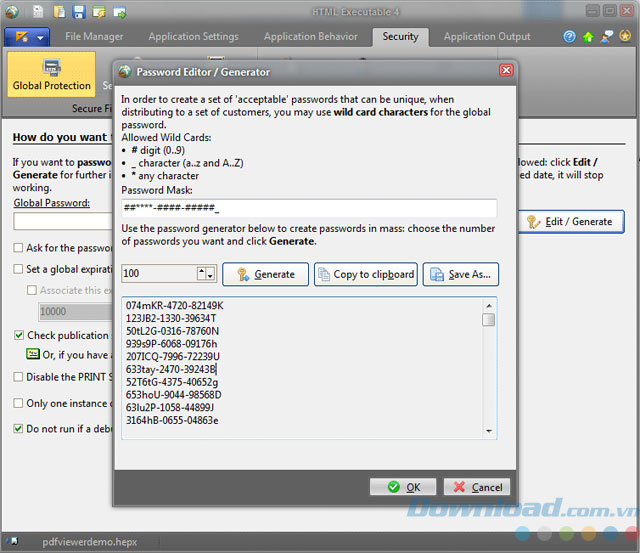Switch to the Security tab

400,37
